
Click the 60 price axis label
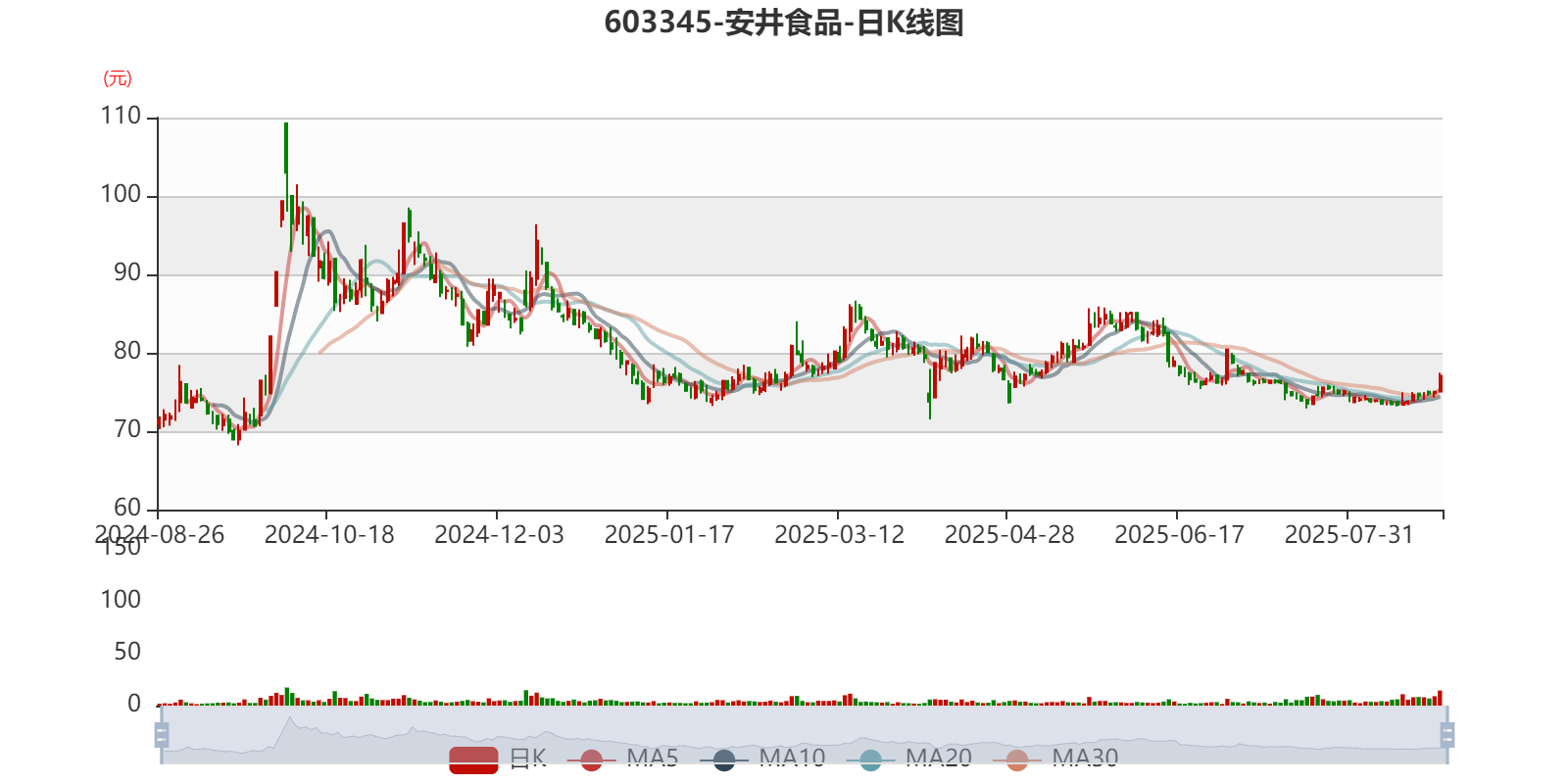coord(127,509)
